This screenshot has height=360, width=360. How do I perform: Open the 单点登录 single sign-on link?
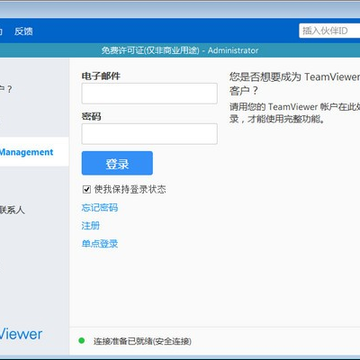(99, 244)
